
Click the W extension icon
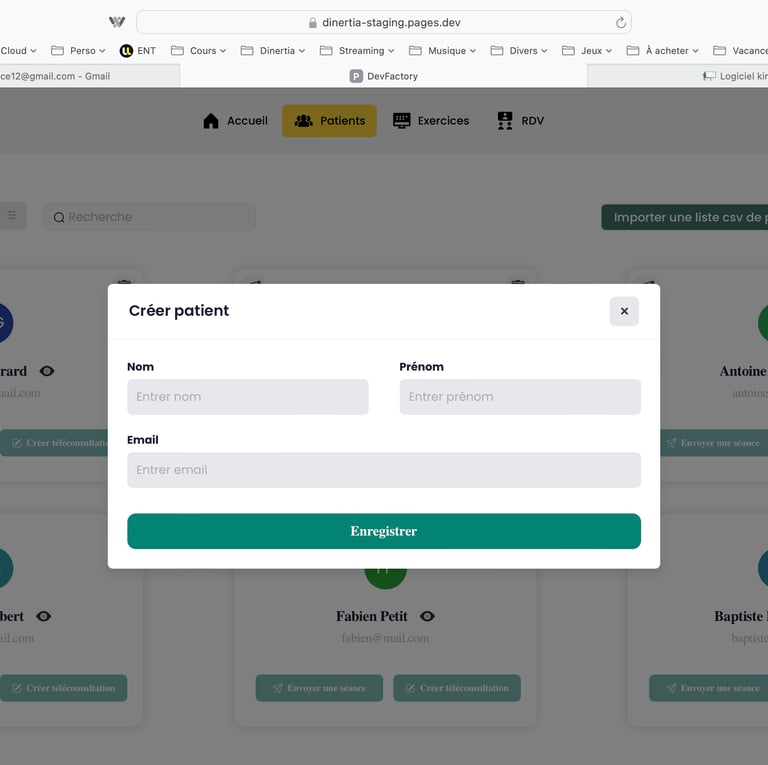click(x=117, y=22)
